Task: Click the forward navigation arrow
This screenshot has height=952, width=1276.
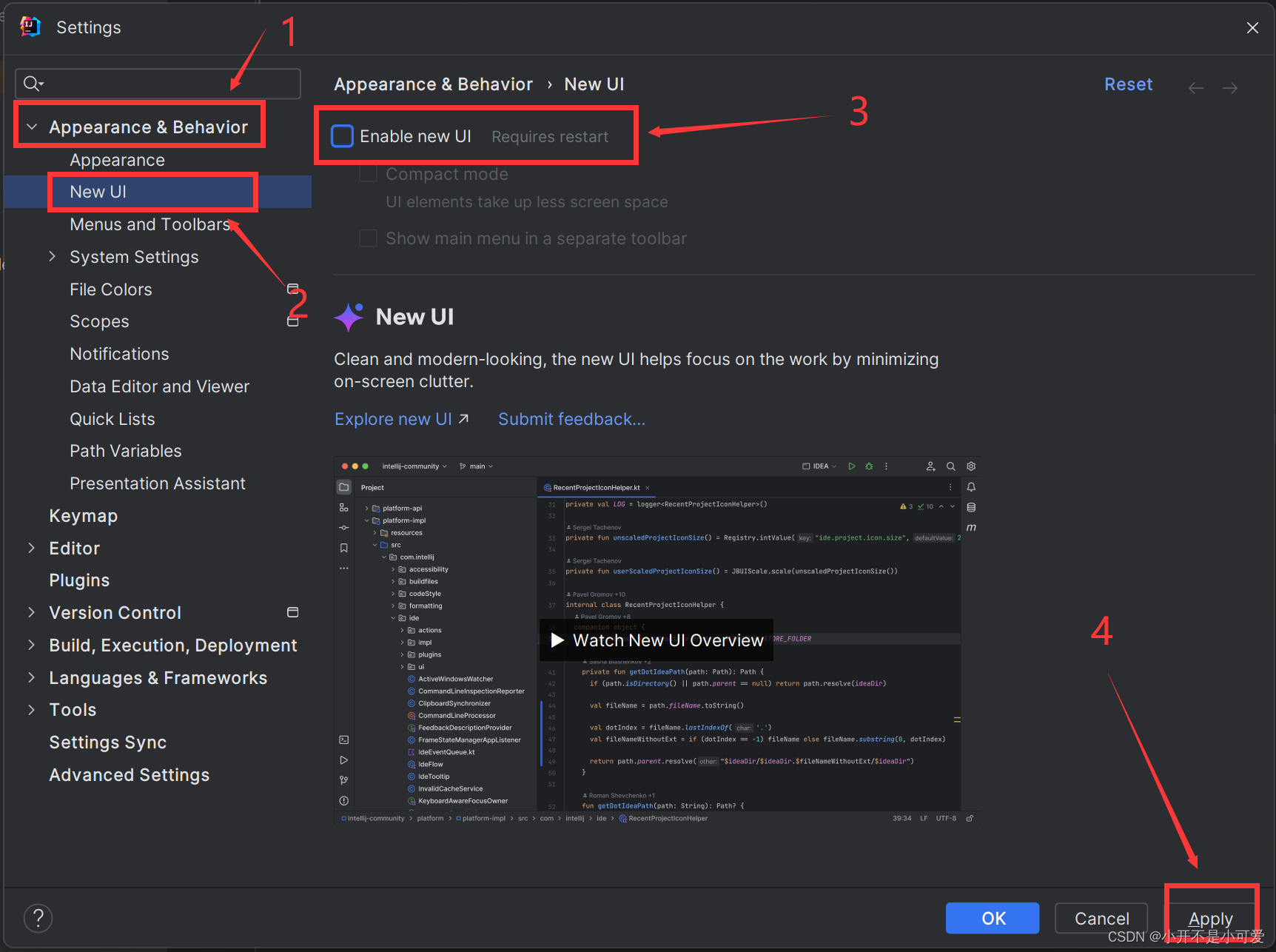Action: tap(1230, 88)
